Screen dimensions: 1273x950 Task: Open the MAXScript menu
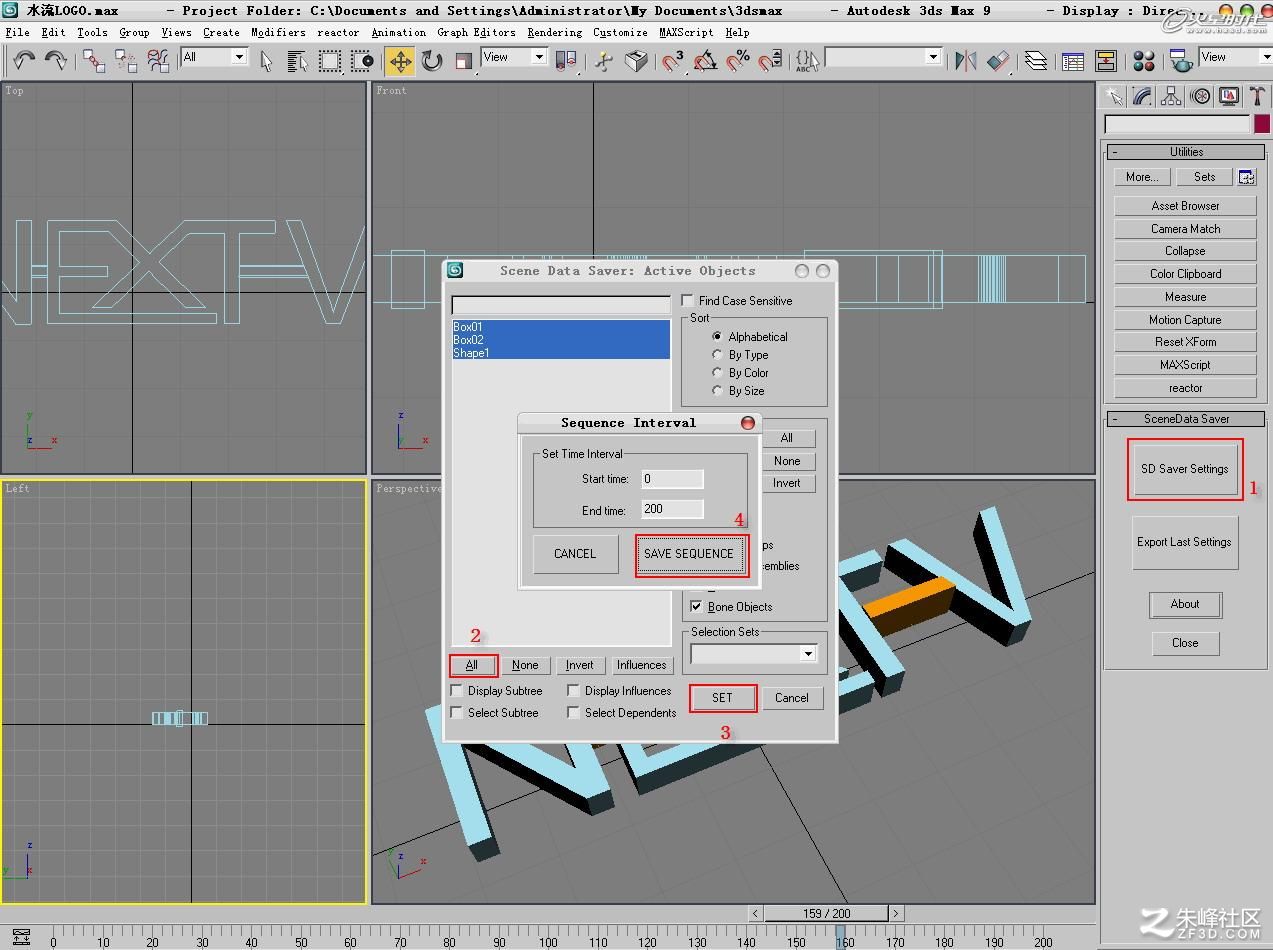click(686, 32)
